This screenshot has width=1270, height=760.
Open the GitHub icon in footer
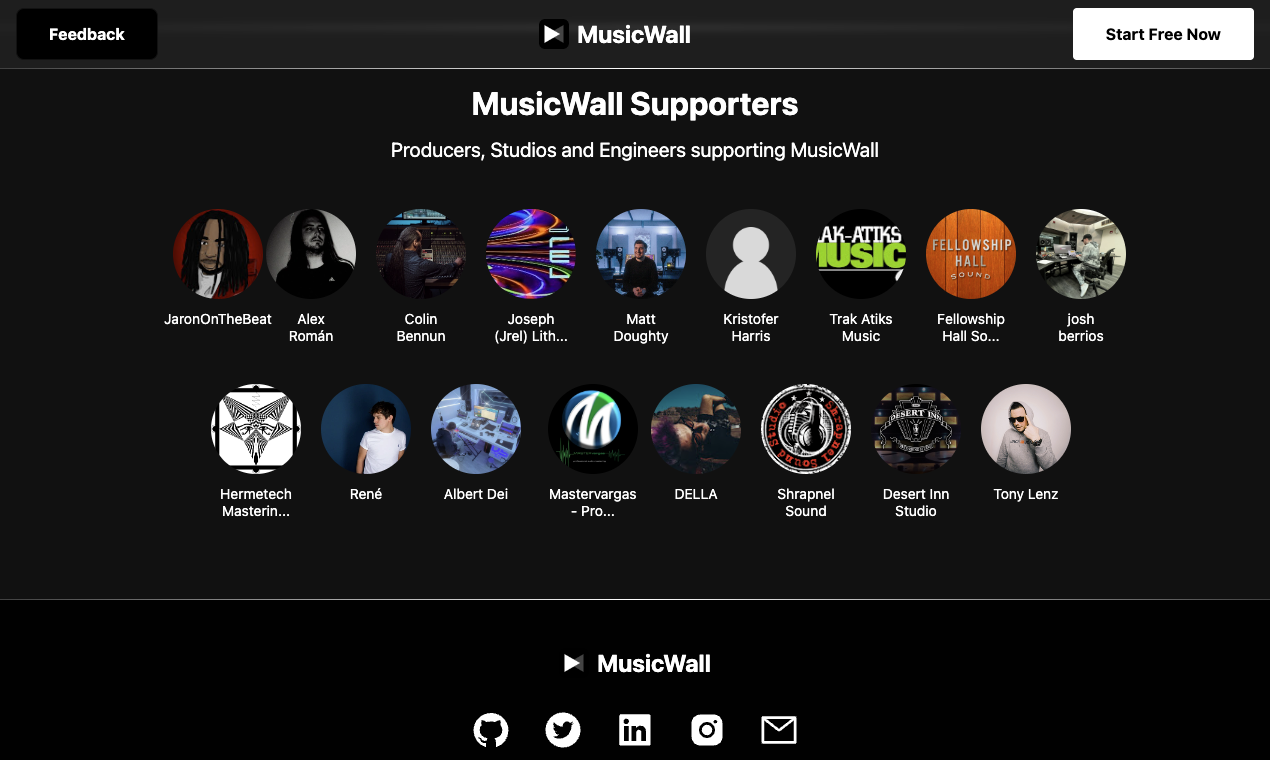491,730
